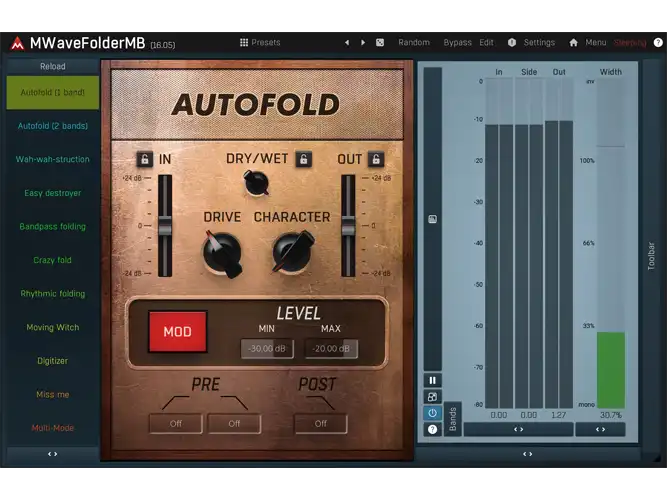Toggle the POST filter Off button
The height and width of the screenshot is (500, 667).
(x=321, y=424)
